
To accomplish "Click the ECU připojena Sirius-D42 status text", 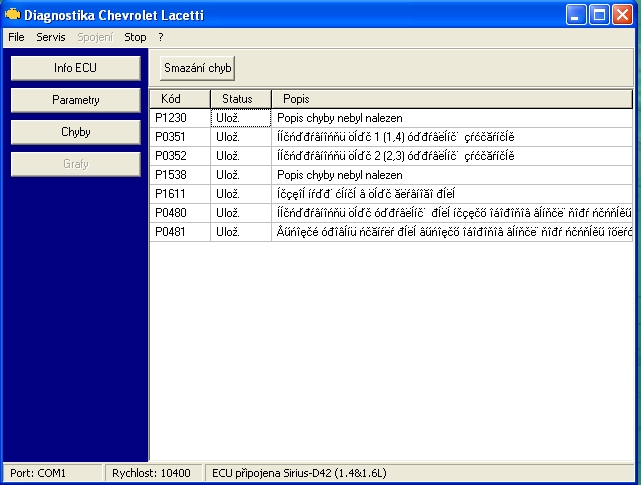I will coord(299,473).
